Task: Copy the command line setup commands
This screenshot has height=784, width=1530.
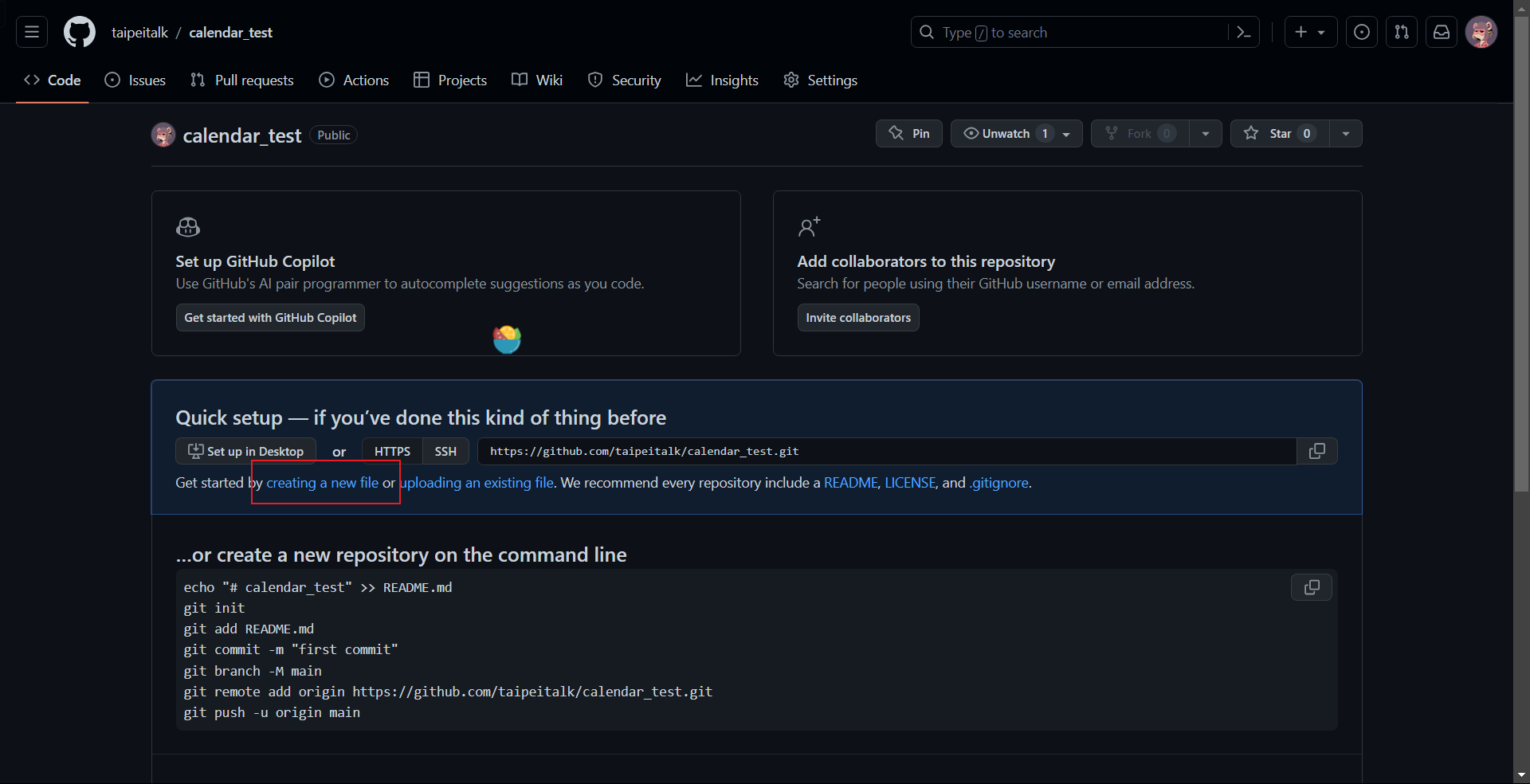Action: pos(1312,587)
